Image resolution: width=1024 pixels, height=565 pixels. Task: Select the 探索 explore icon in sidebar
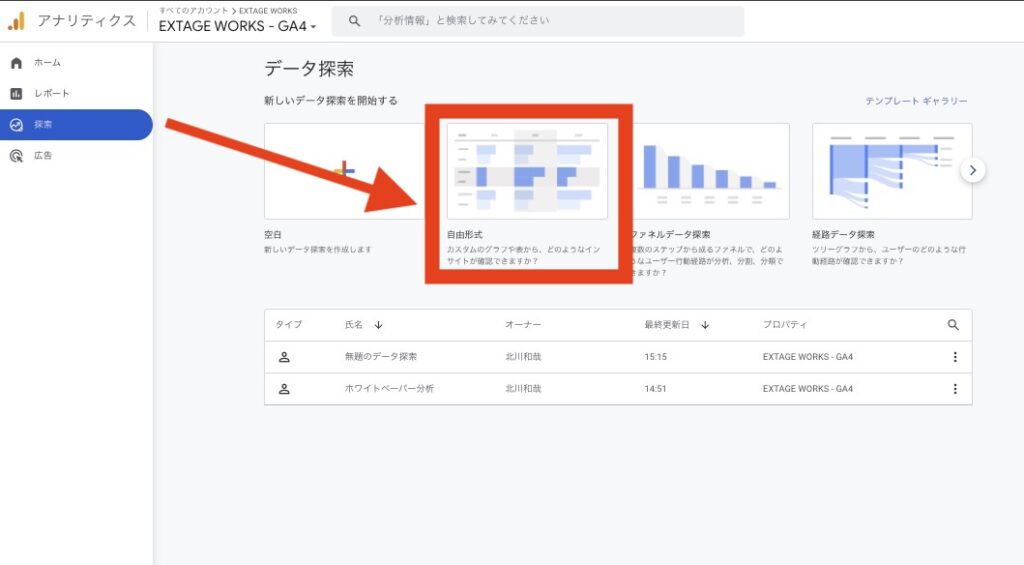16,125
